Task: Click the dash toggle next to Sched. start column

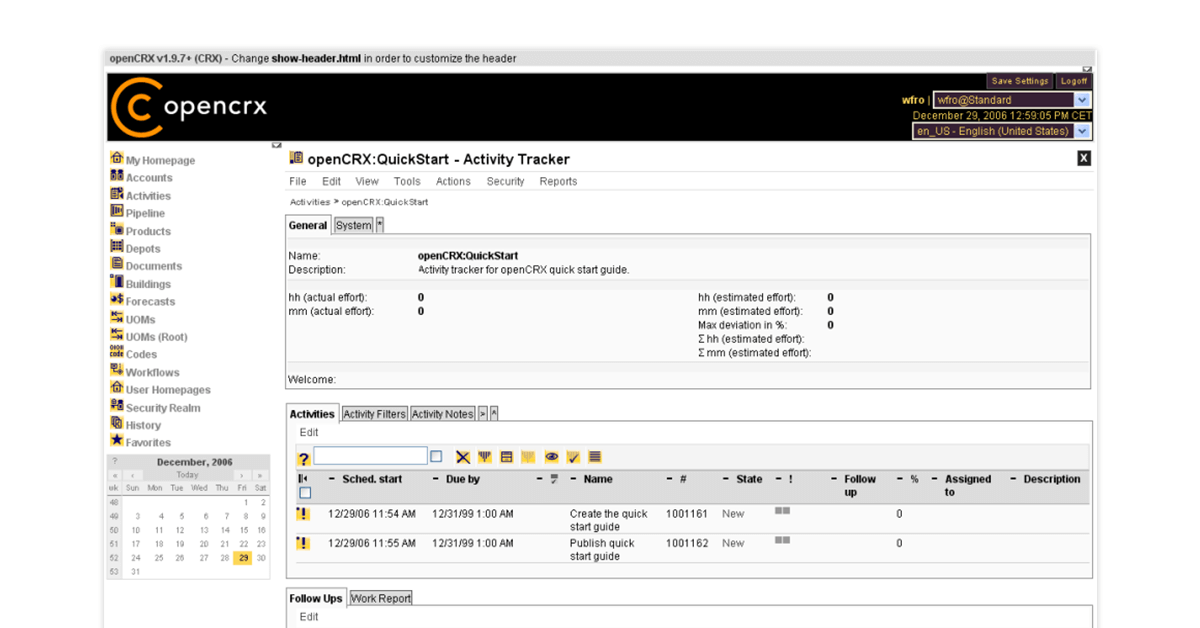Action: click(x=332, y=479)
